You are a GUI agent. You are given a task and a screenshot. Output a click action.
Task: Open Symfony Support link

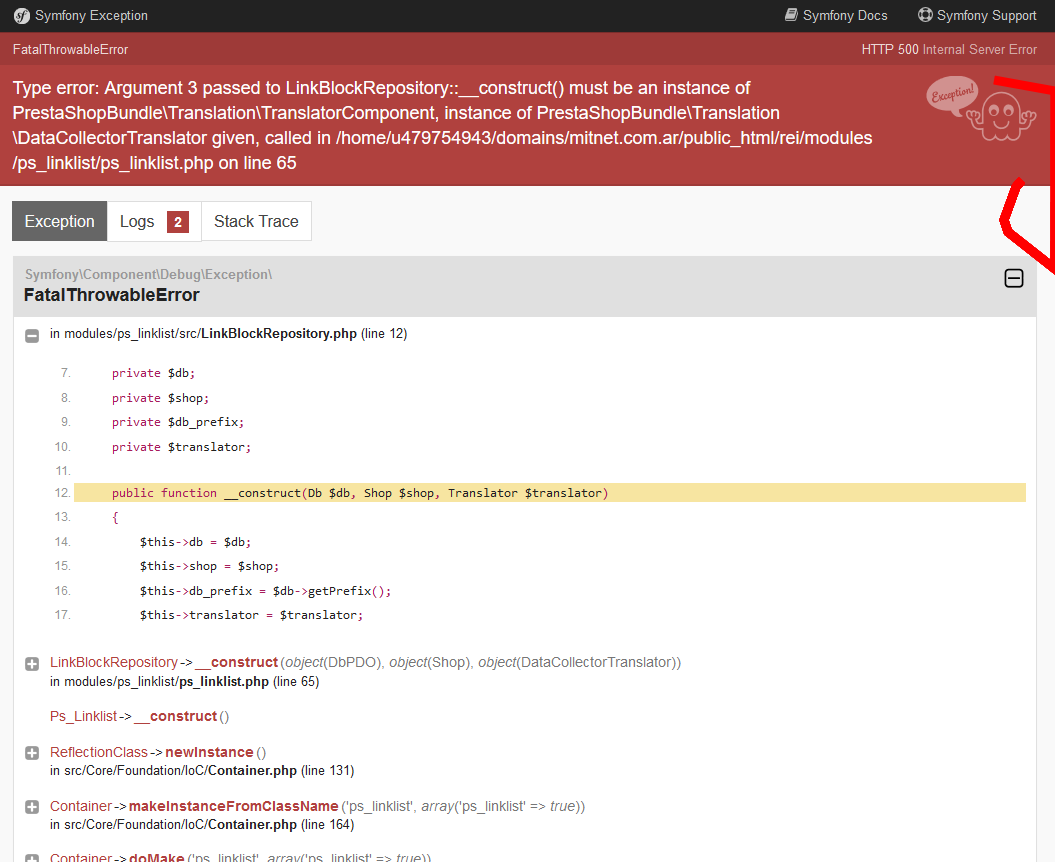point(978,15)
